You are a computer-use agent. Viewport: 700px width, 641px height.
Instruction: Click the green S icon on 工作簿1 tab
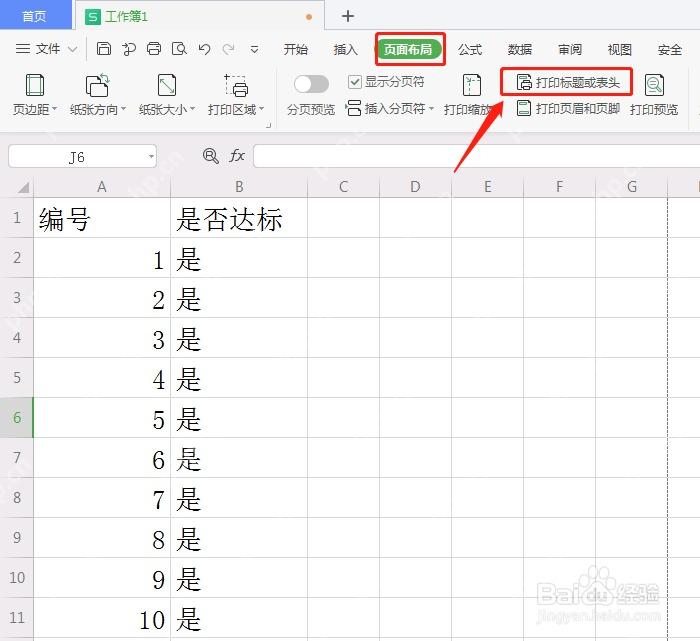tap(93, 17)
